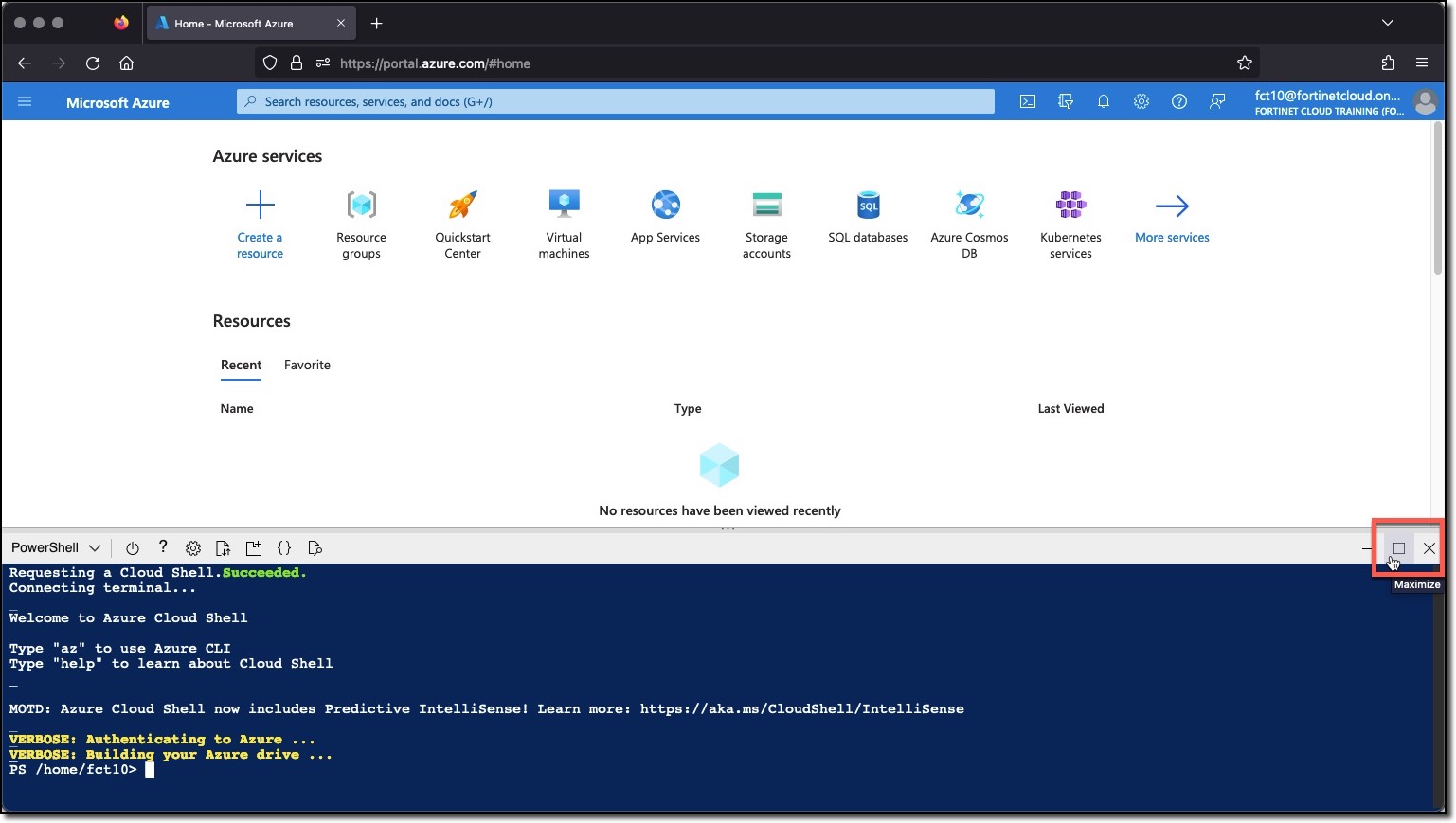Viewport: 1456px width, 823px height.
Task: Switch to the Favorite resources tab
Action: coord(307,365)
